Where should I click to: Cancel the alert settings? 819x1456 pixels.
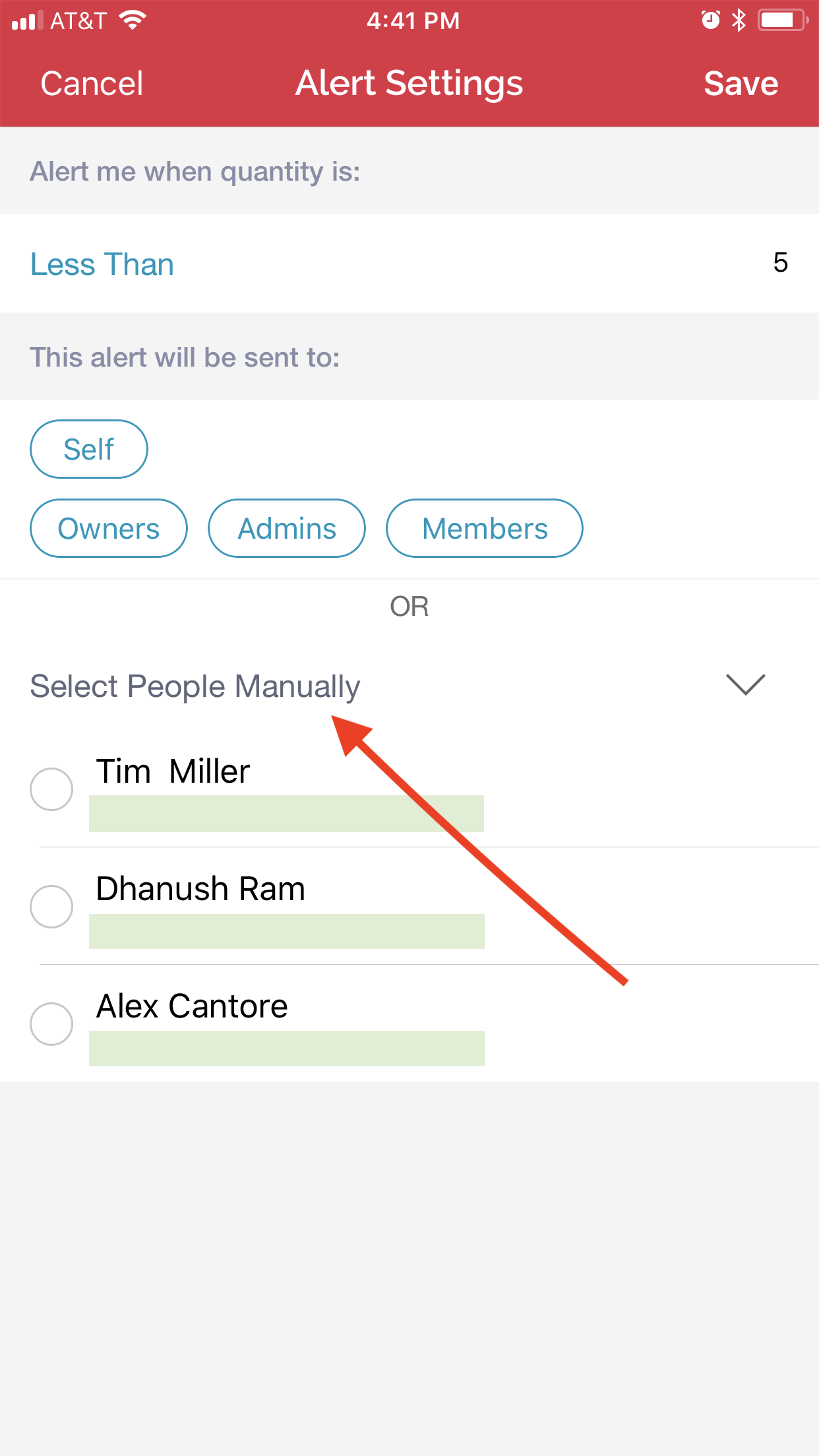[x=92, y=84]
